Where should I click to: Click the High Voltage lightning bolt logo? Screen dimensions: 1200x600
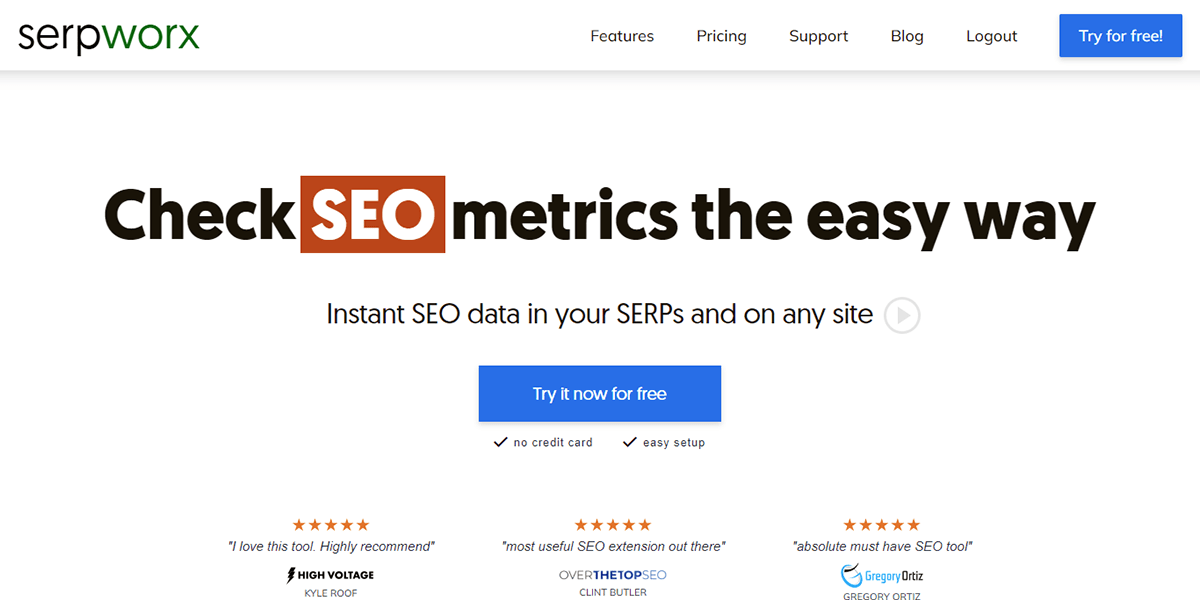coord(290,576)
